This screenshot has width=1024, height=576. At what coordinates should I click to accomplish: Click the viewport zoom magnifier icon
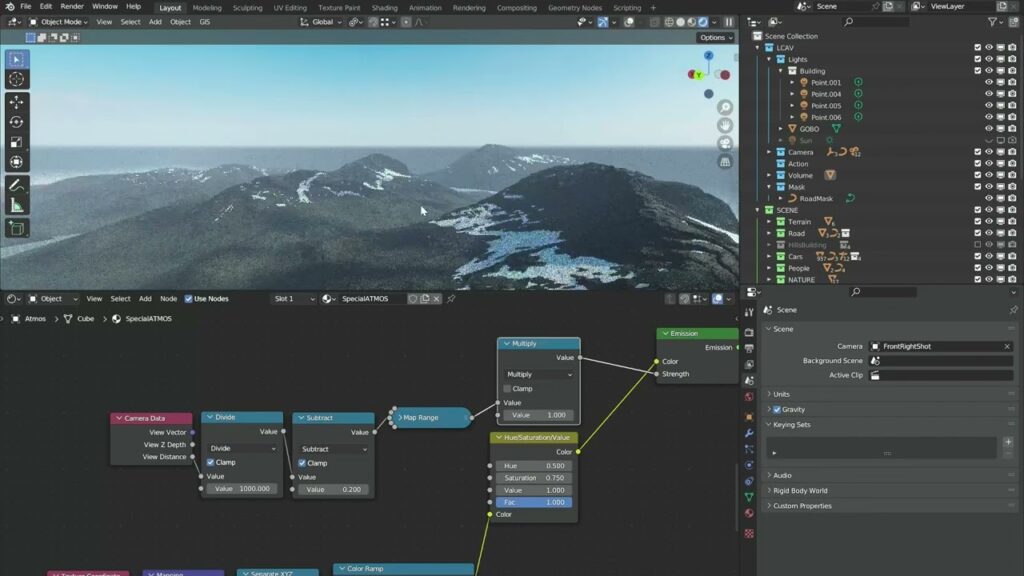tap(725, 107)
